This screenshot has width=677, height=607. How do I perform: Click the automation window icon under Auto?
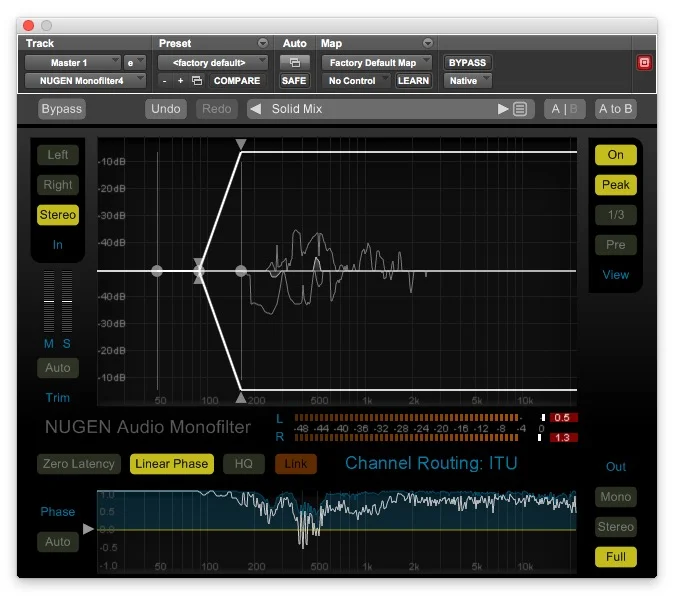[295, 63]
